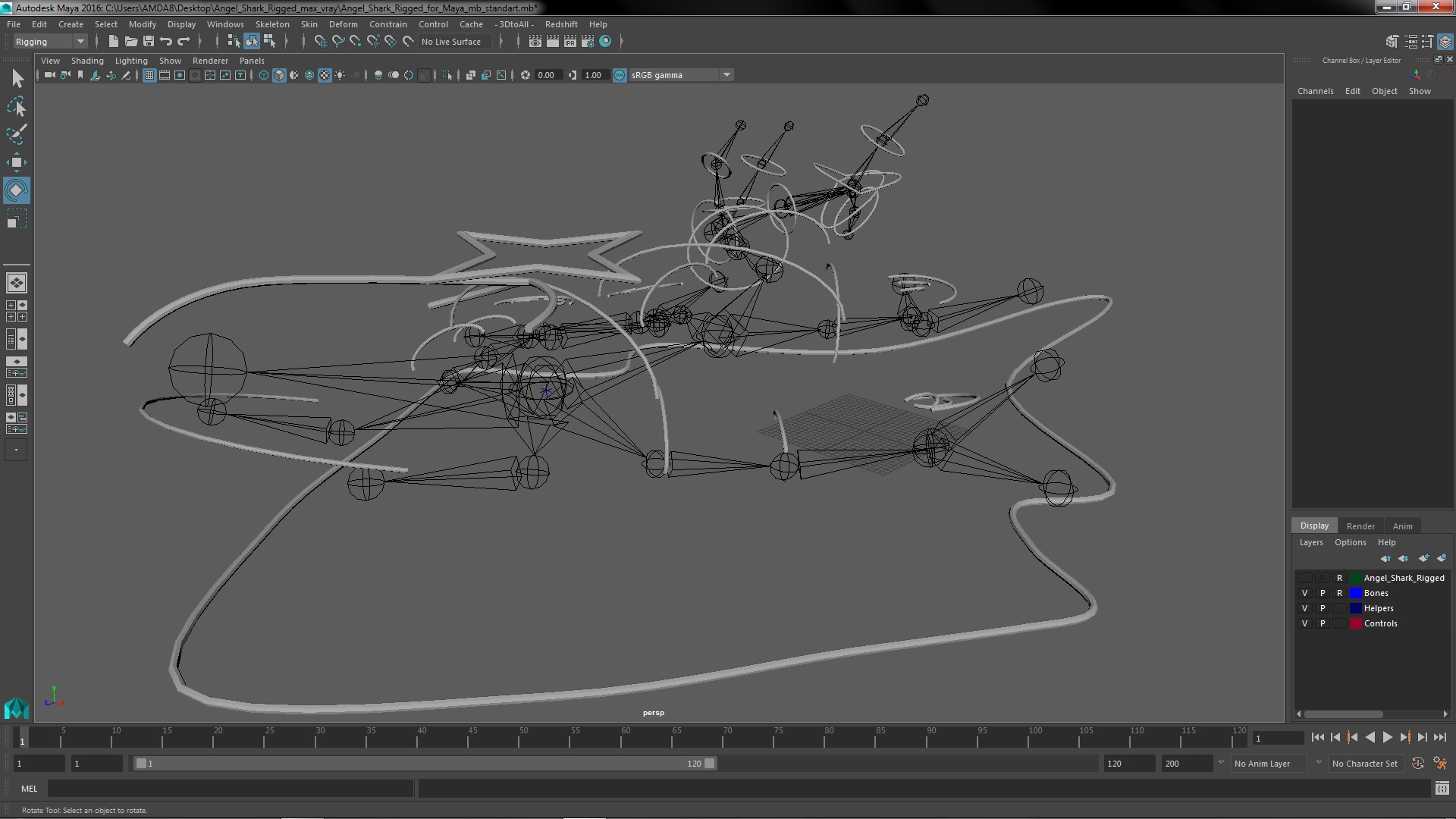Click Select by object type icon
This screenshot has height=819, width=1456.
251,42
